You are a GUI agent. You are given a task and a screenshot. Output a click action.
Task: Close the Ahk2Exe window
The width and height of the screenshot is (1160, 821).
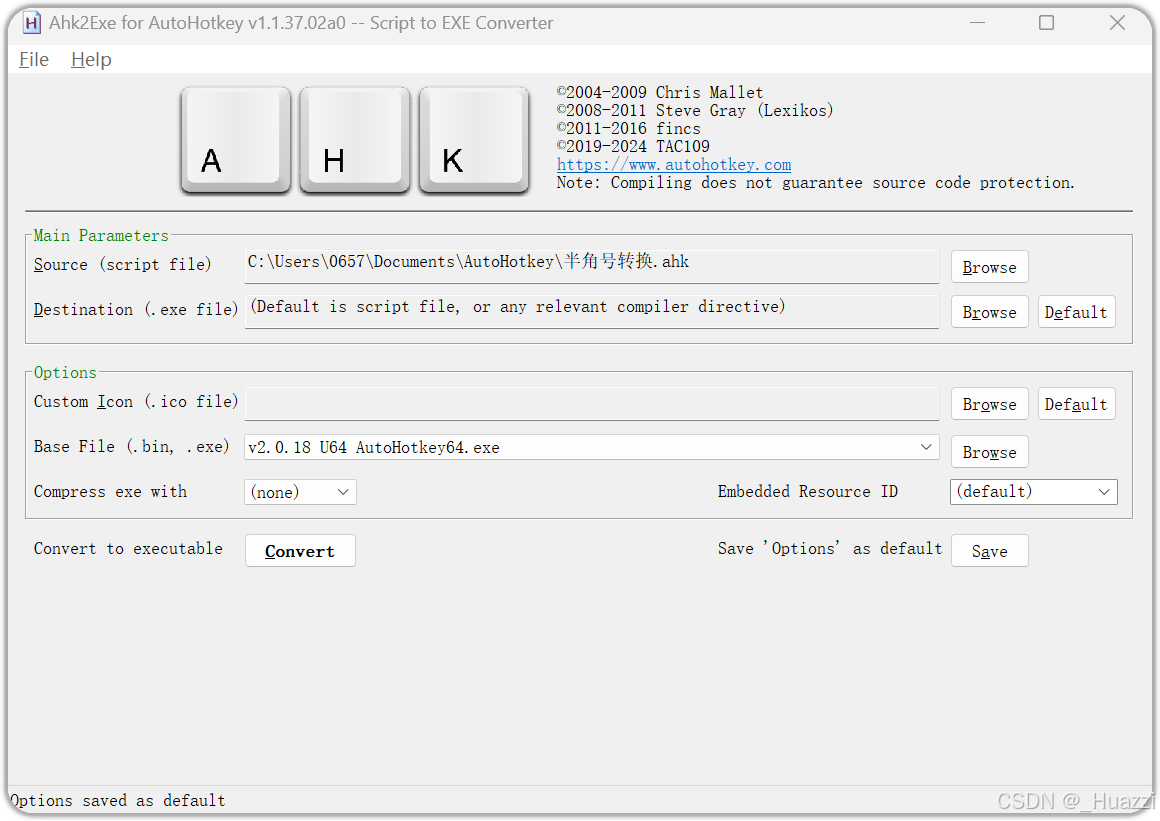point(1117,23)
